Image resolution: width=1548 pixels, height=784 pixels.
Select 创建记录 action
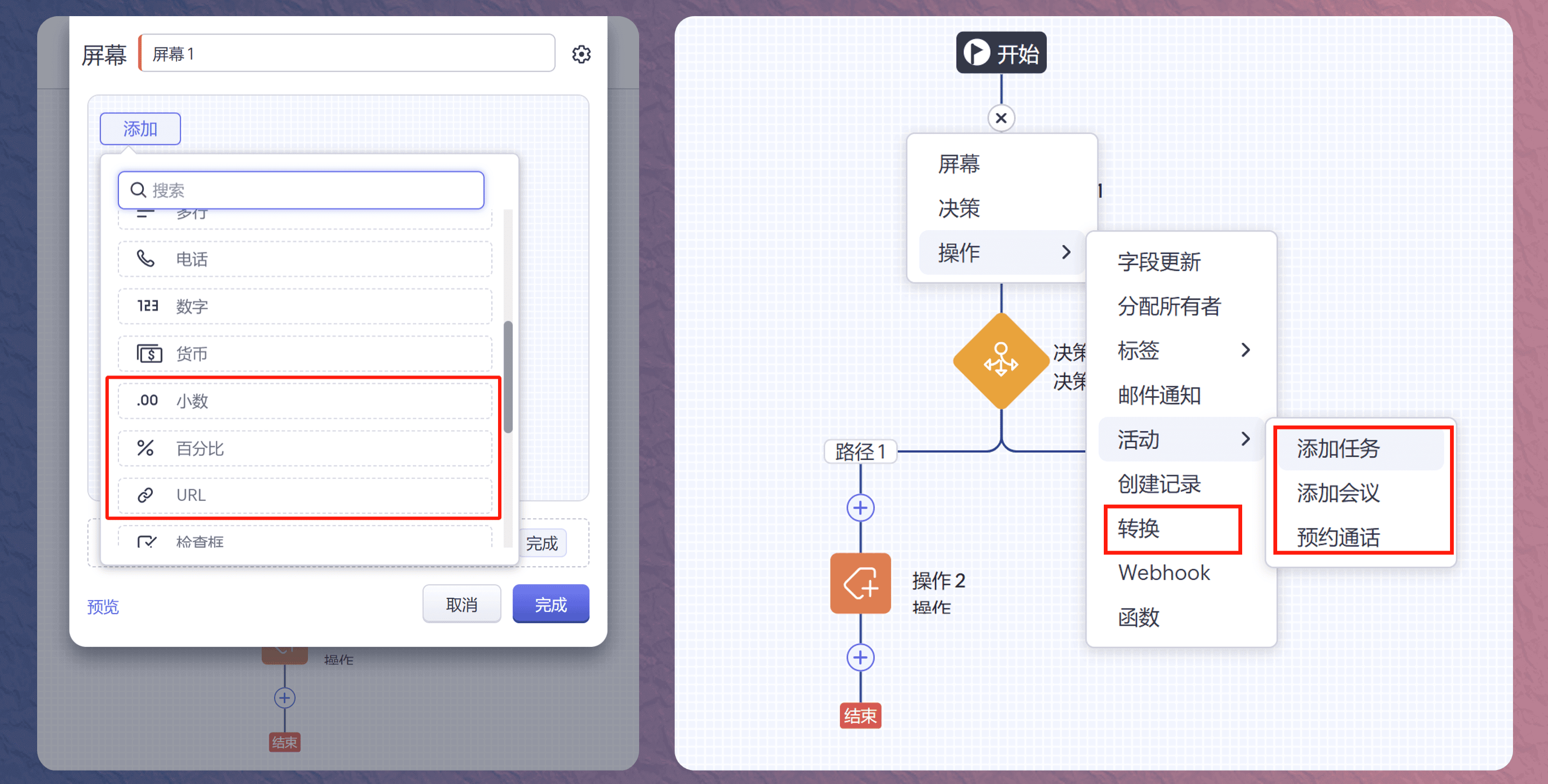1181,484
